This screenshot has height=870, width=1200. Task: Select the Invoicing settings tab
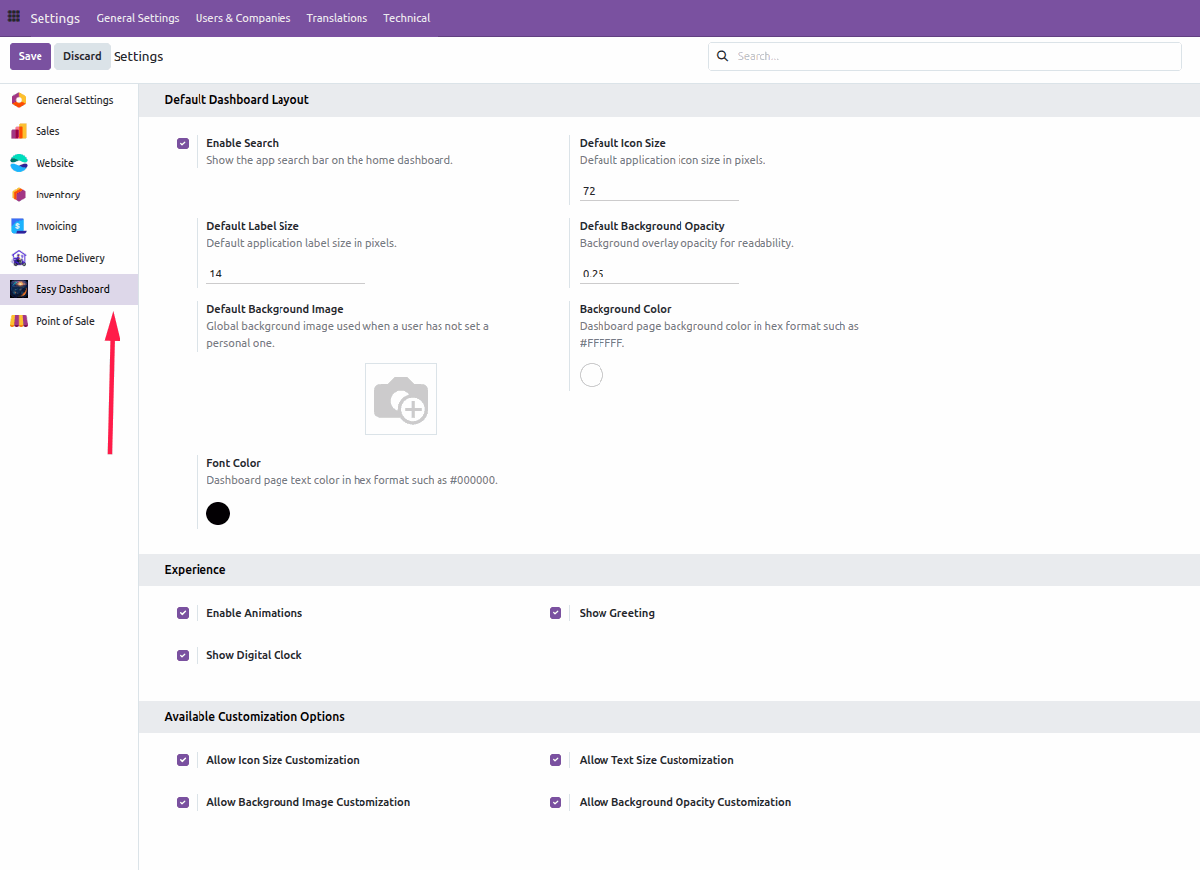click(x=69, y=226)
